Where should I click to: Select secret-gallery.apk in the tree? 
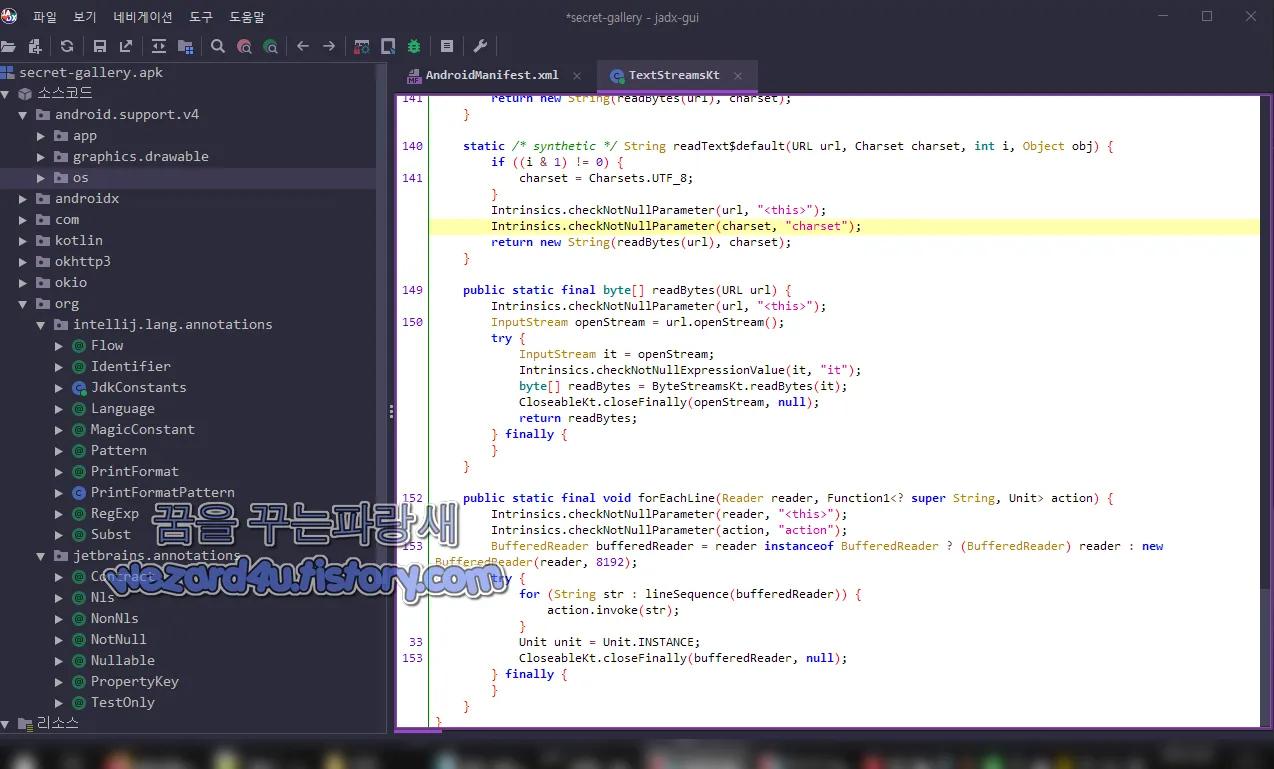click(91, 73)
